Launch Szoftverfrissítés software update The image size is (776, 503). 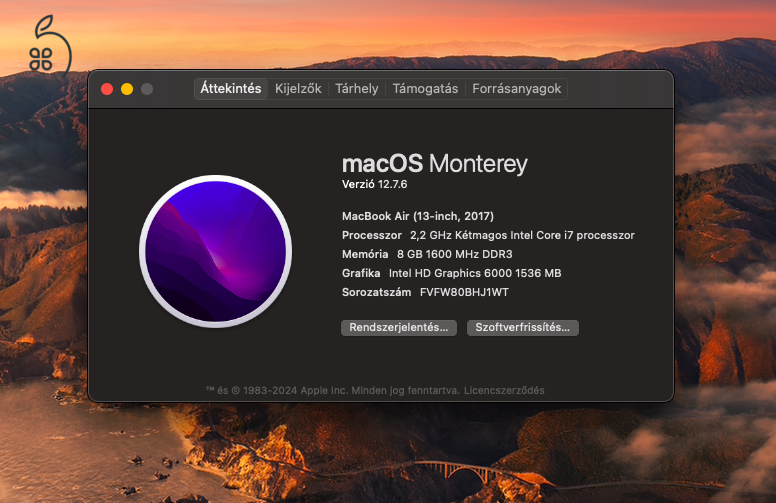523,328
